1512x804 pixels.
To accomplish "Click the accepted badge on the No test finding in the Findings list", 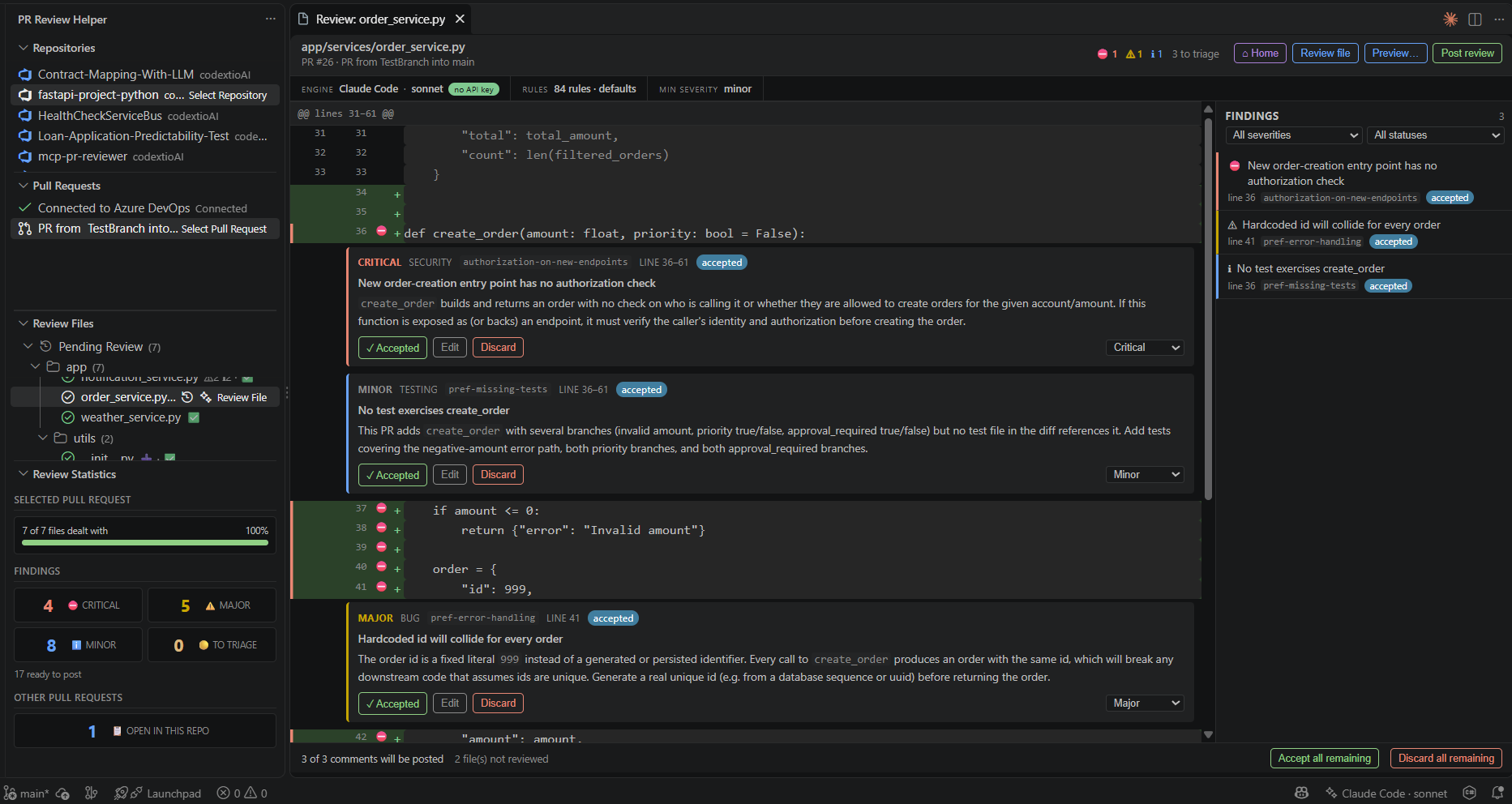I will point(1388,286).
